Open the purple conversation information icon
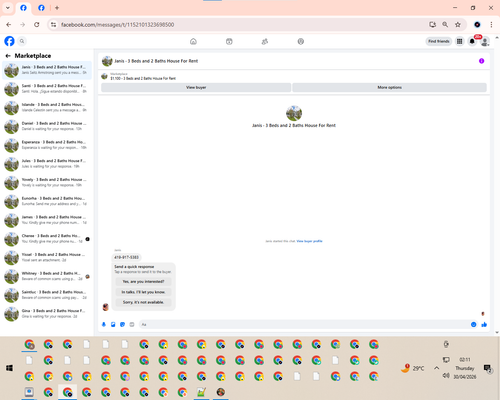 point(481,61)
